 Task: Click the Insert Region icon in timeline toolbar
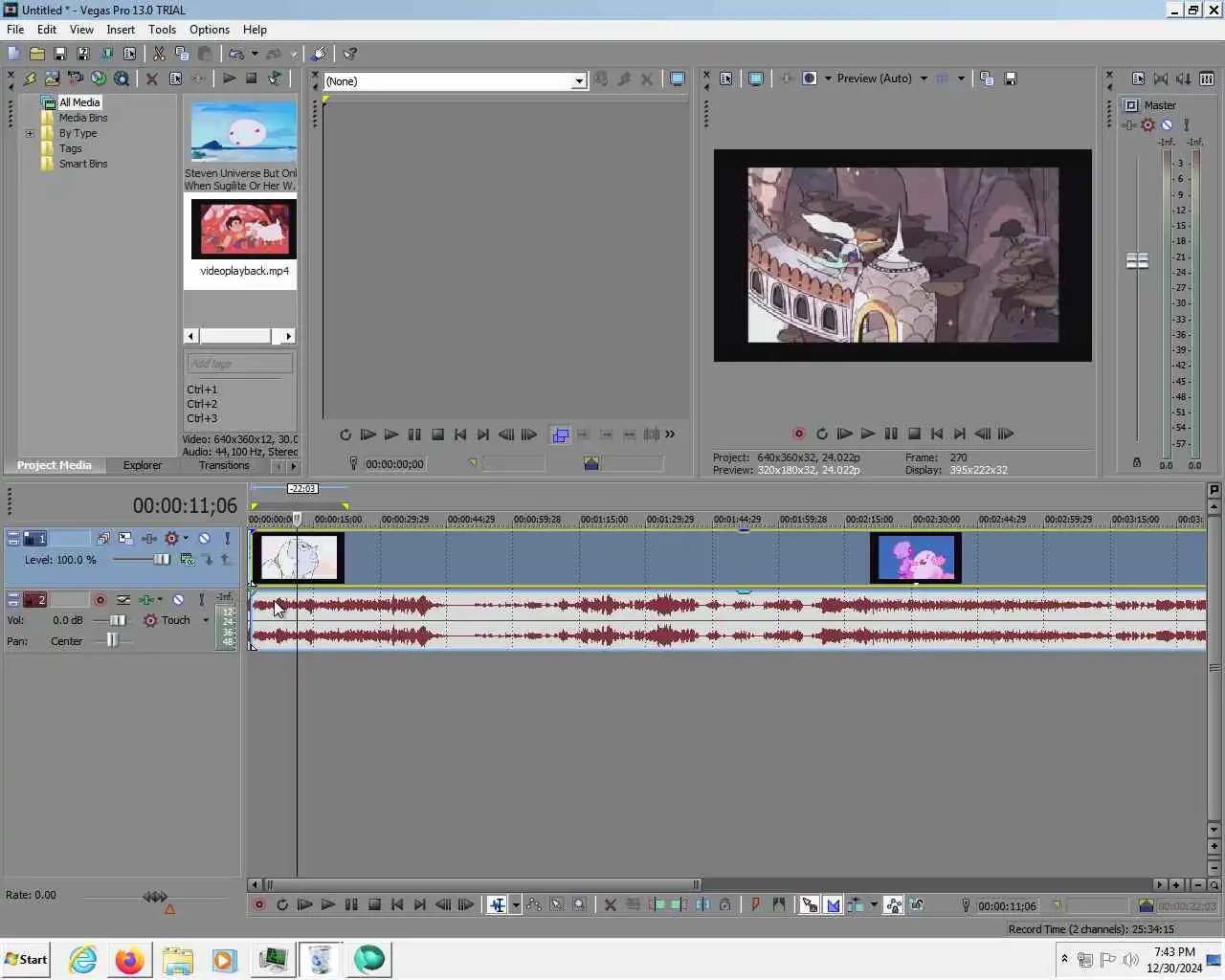(779, 904)
